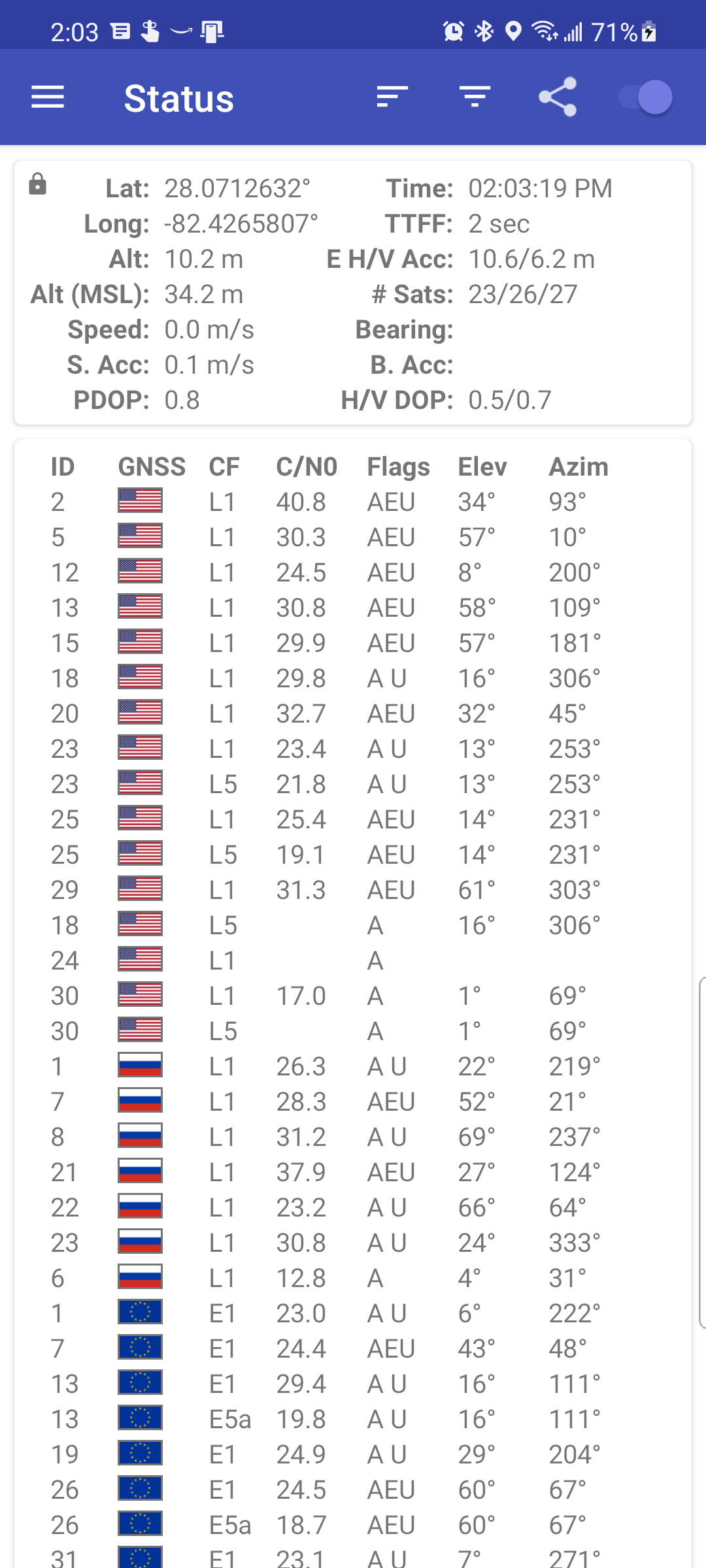This screenshot has height=1568, width=706.
Task: Tap the lock icon beside Lat
Action: point(38,185)
